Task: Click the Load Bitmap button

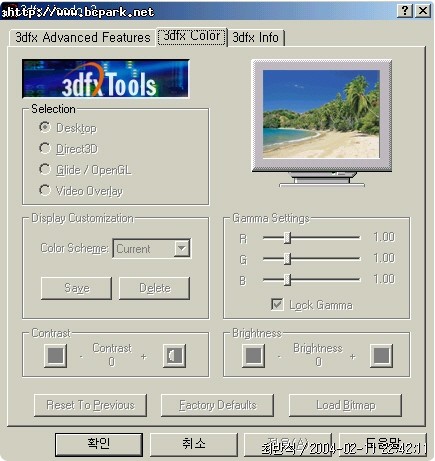Action: 345,405
